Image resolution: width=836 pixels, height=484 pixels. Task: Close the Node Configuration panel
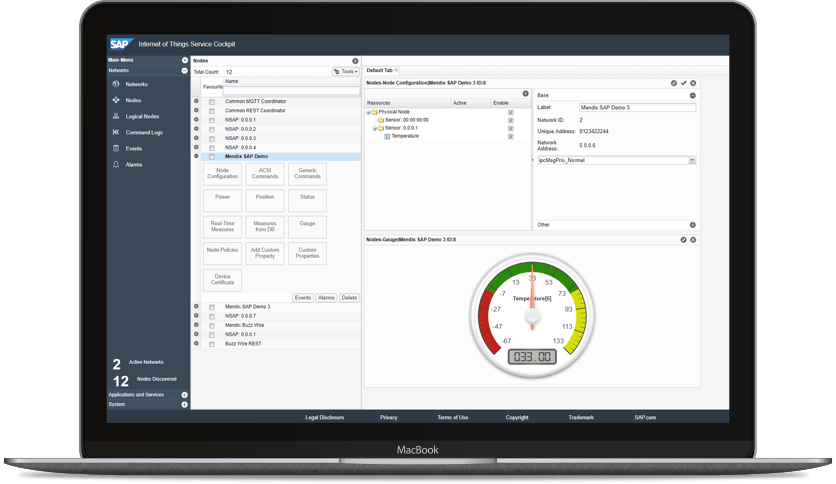[693, 83]
